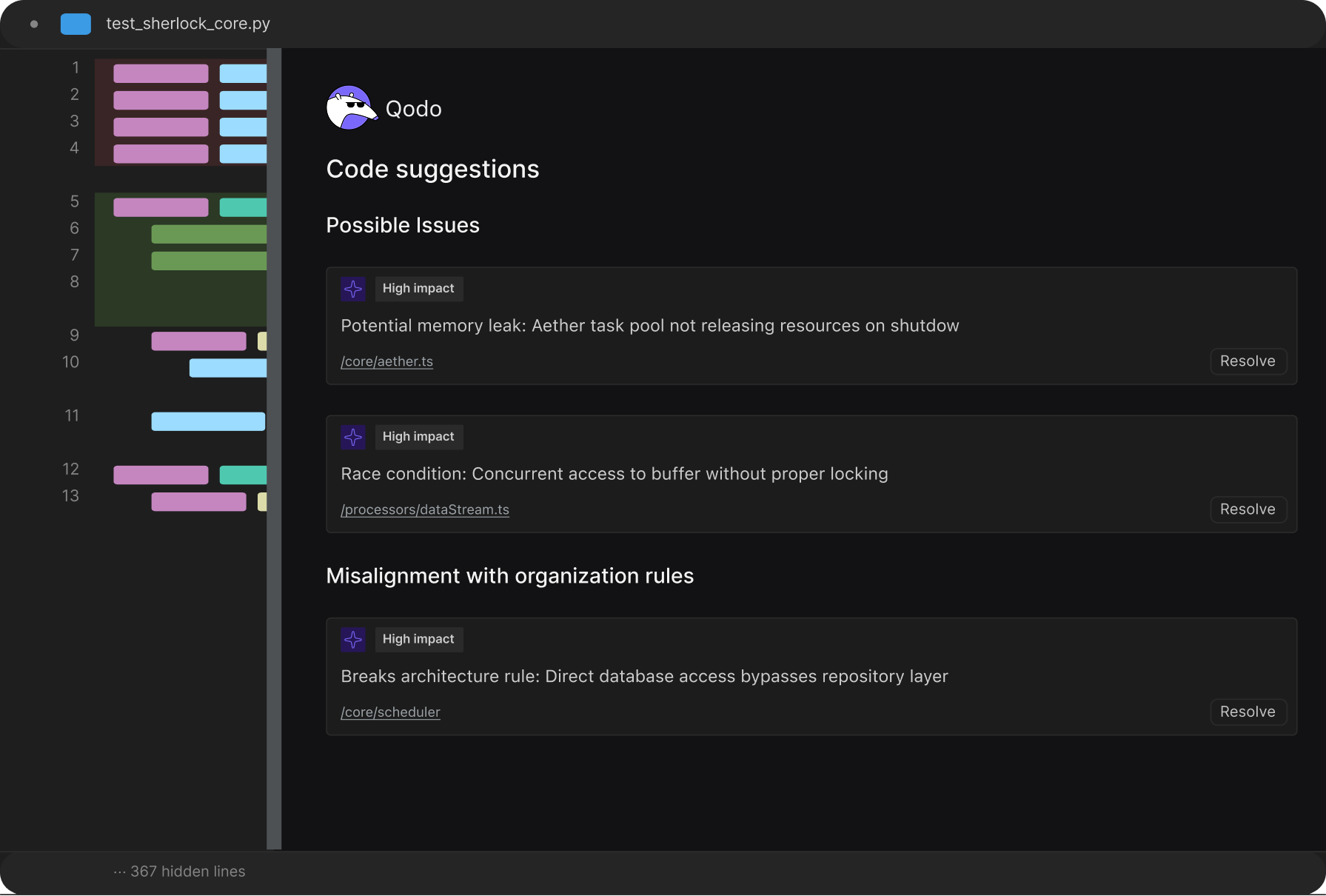Click the High impact badge on the race condition card
Viewport: 1326px width, 896px height.
(418, 437)
